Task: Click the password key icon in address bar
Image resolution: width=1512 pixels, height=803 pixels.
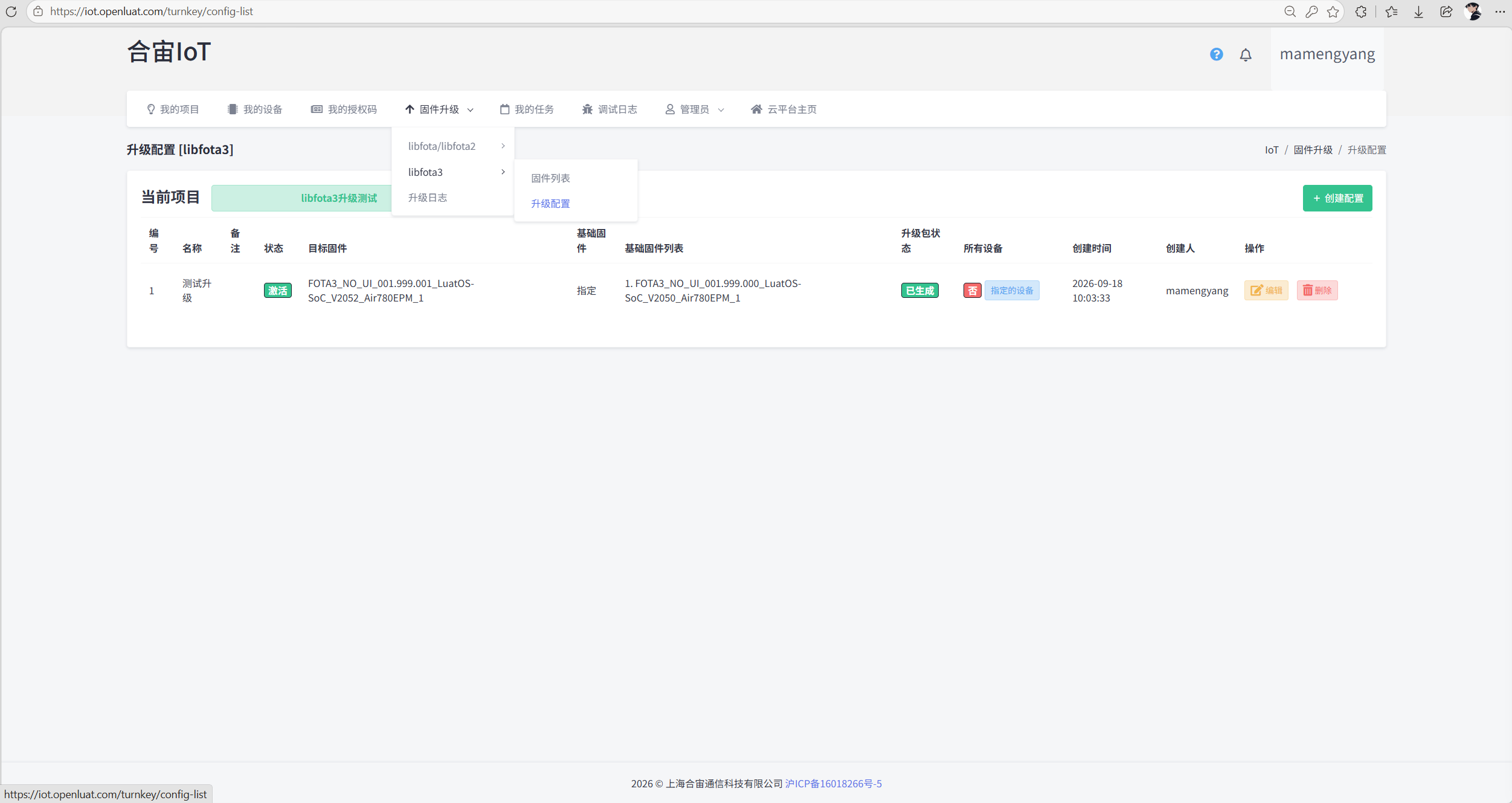Action: click(1311, 11)
